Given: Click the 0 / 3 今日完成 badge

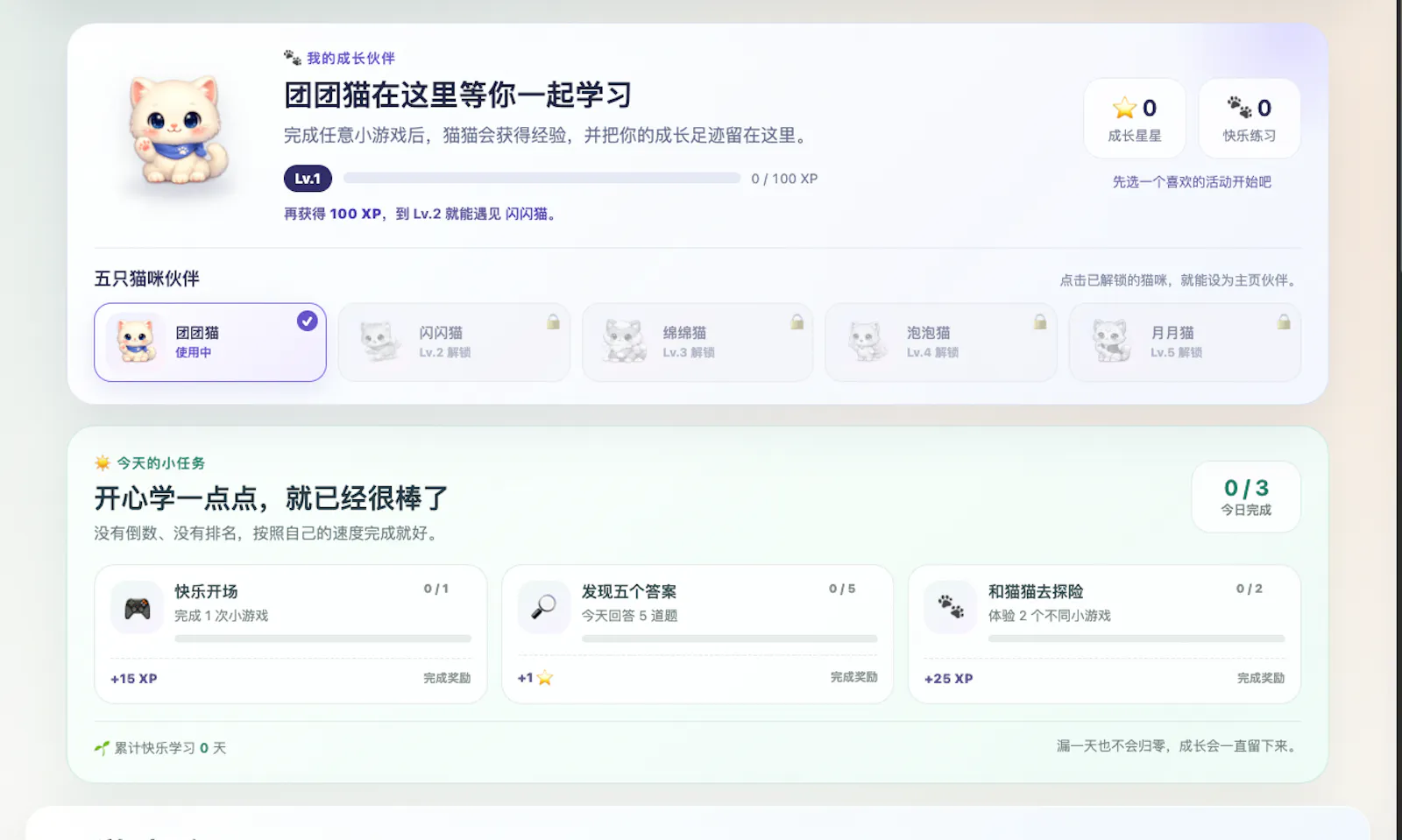Looking at the screenshot, I should (1246, 497).
